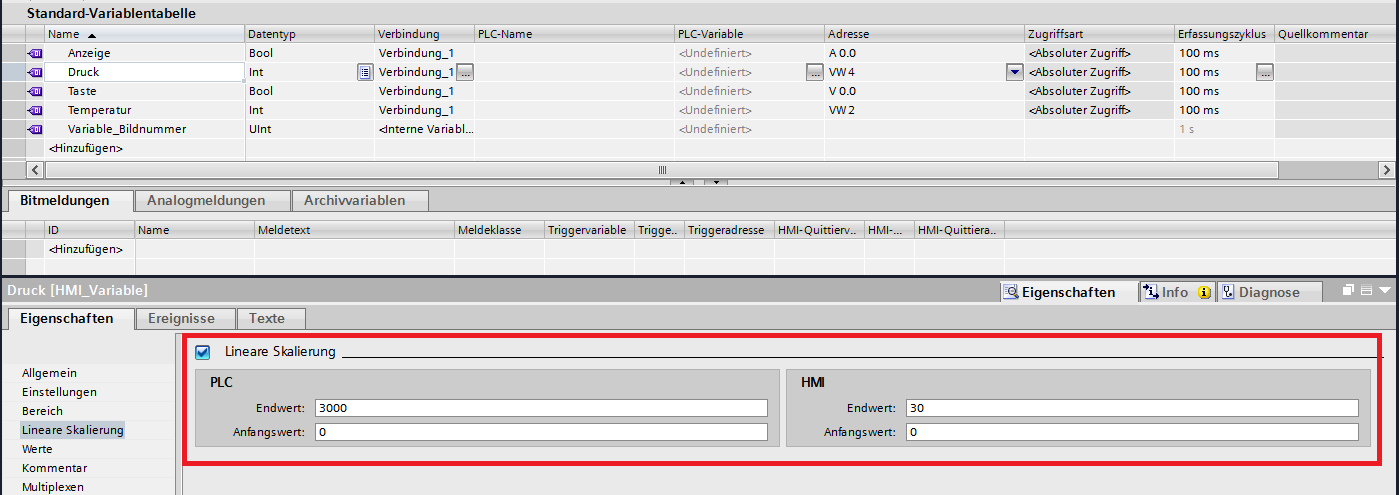Open the Eigenschaften inspector tab on the right
This screenshot has width=1400, height=495.
click(1068, 292)
